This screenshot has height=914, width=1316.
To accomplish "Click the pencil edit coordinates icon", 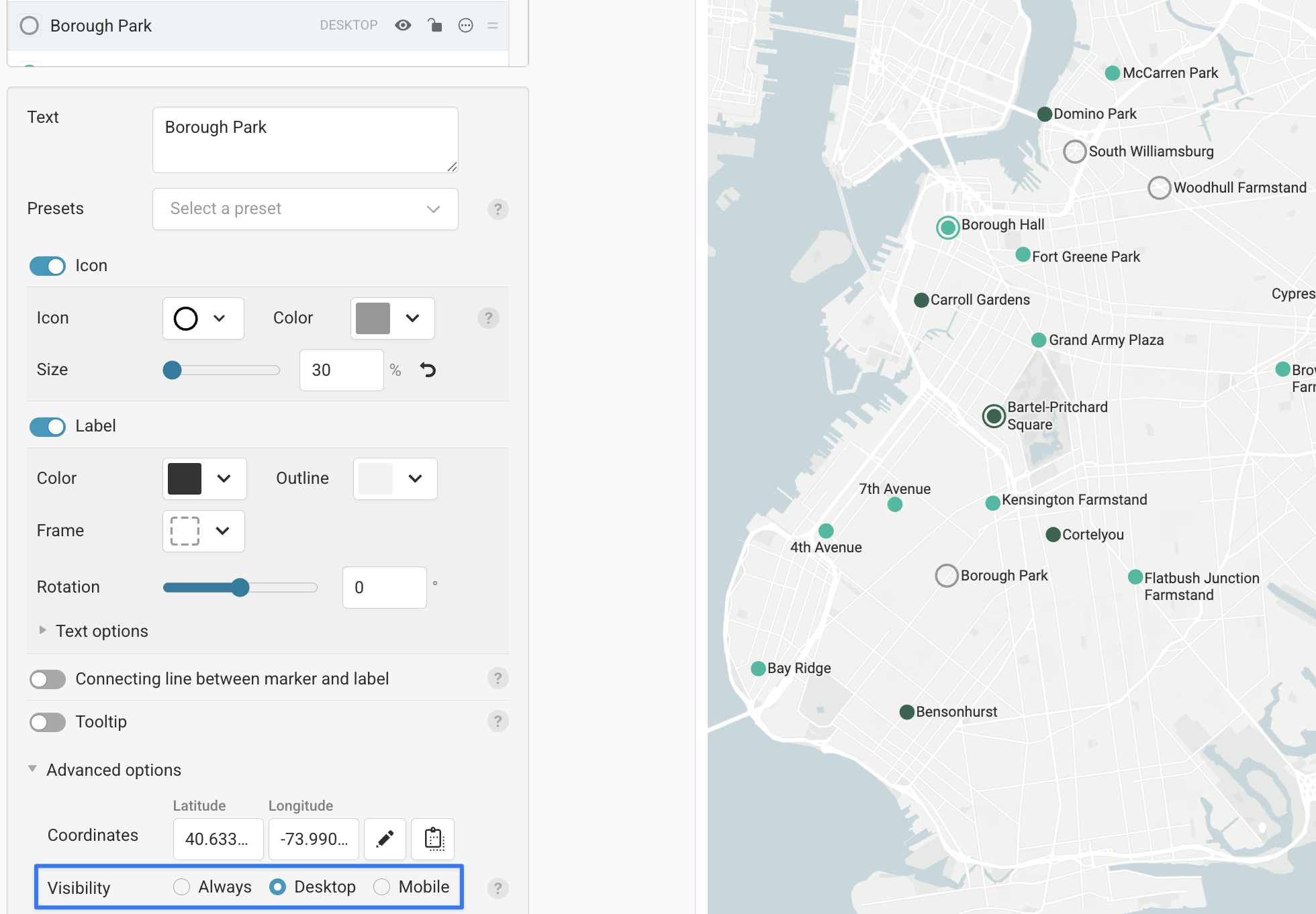I will (385, 839).
